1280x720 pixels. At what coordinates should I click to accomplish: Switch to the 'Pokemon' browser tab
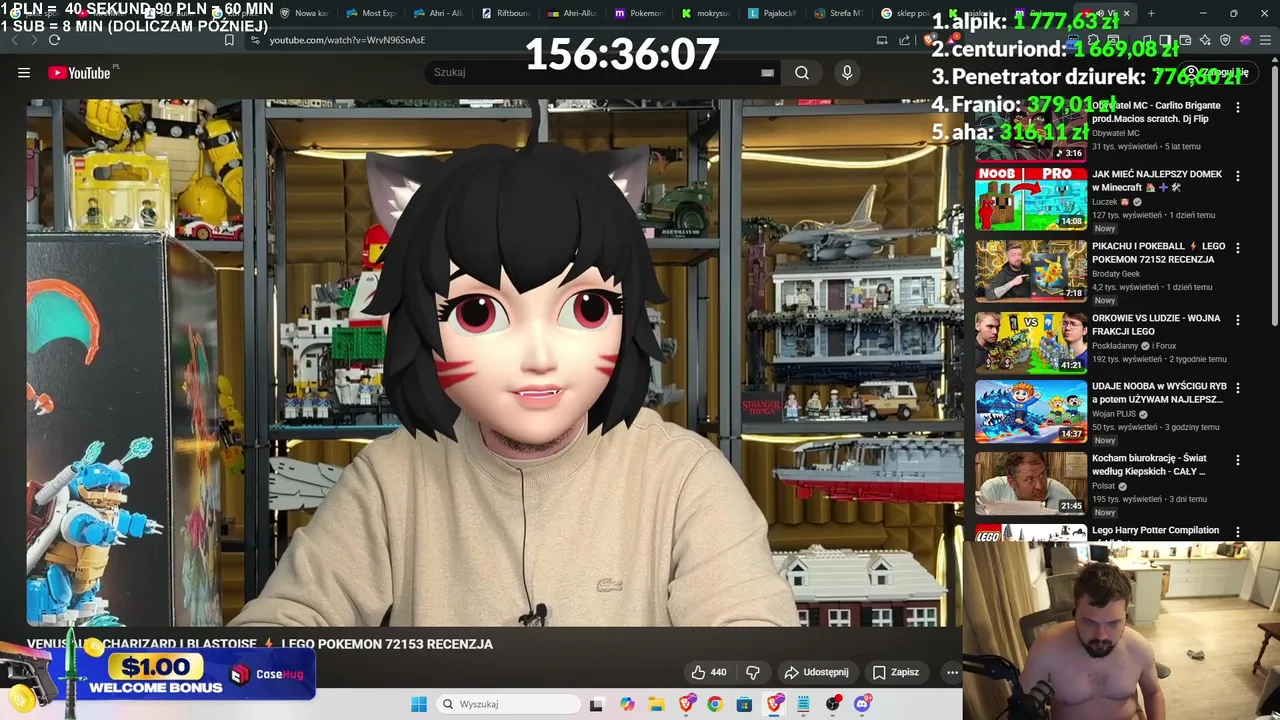pyautogui.click(x=639, y=13)
